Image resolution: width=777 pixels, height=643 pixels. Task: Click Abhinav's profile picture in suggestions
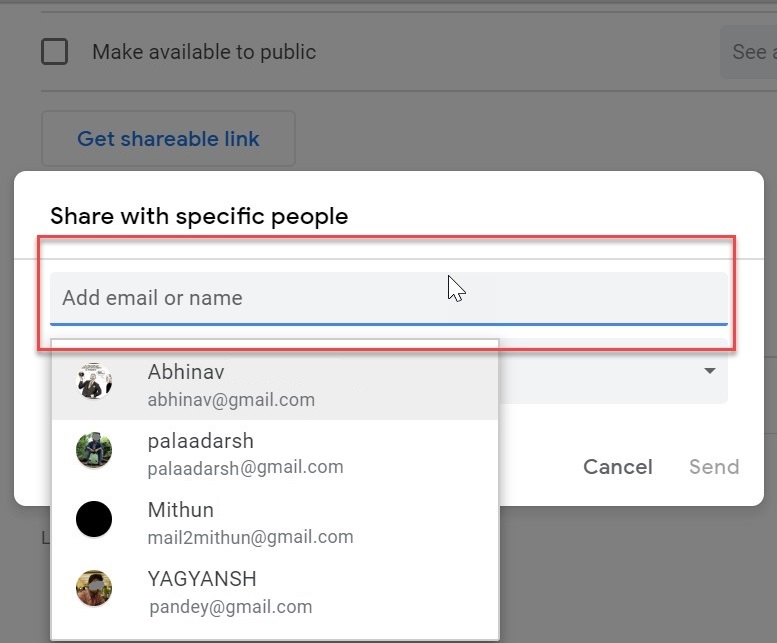[x=94, y=381]
